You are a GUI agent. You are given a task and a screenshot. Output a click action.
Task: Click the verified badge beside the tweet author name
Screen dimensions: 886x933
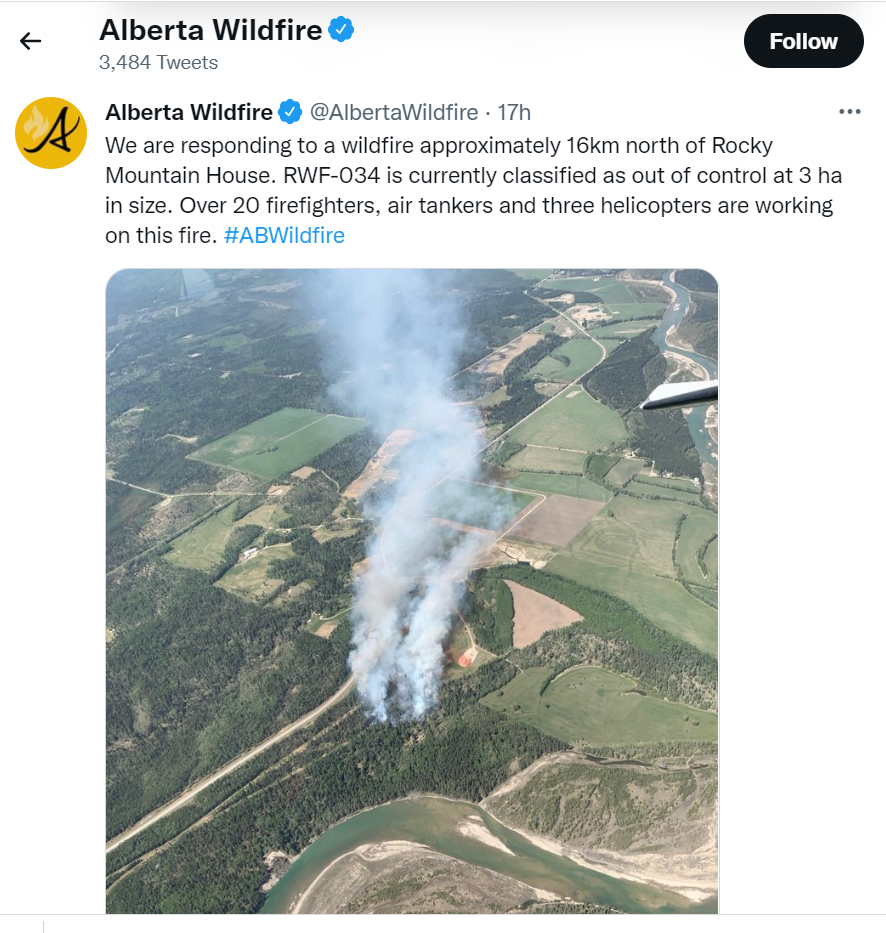(290, 111)
